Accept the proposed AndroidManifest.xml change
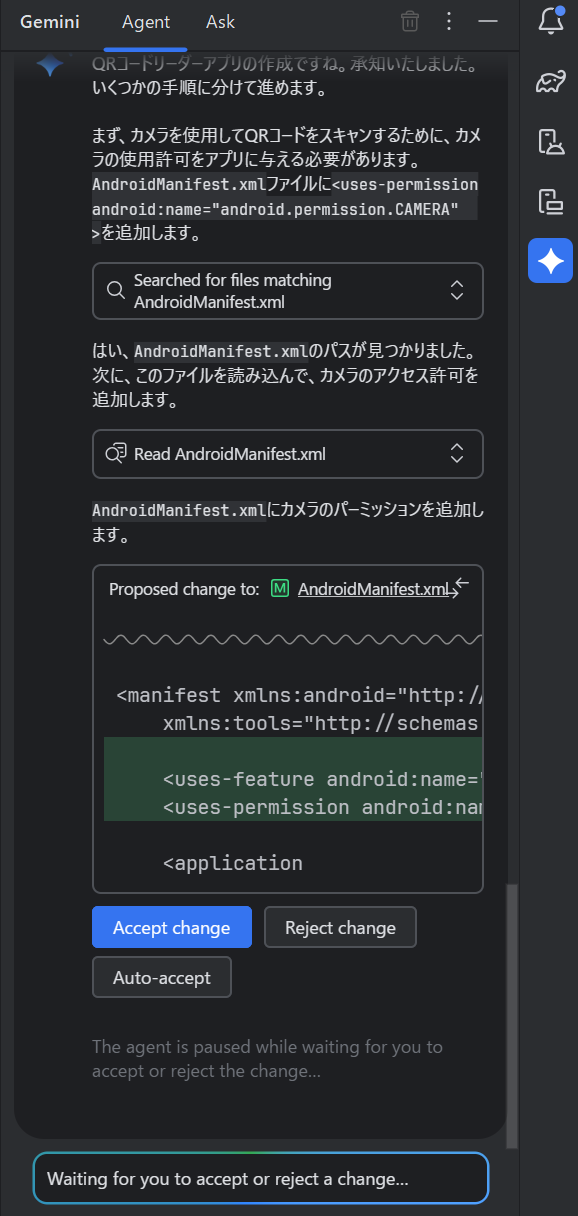578x1216 pixels. pos(171,927)
